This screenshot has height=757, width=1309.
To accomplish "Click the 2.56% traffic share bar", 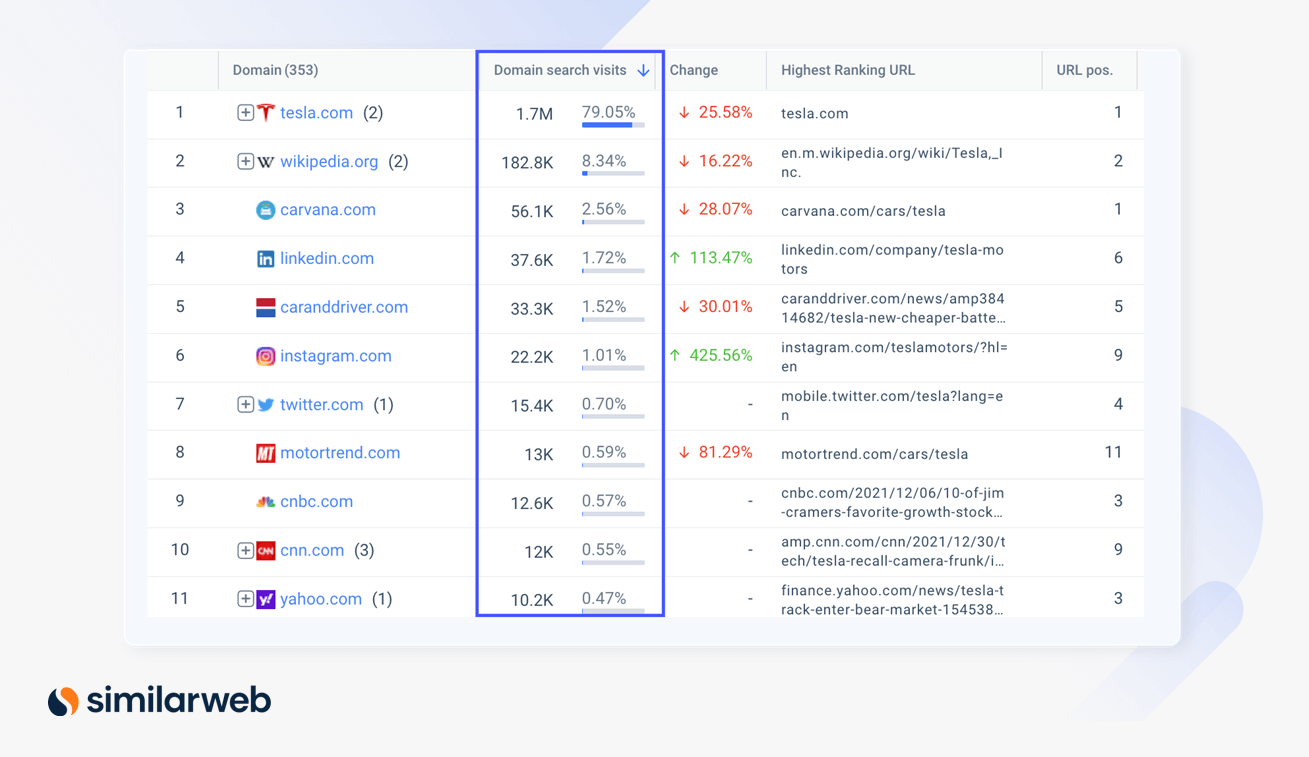I will [x=613, y=222].
